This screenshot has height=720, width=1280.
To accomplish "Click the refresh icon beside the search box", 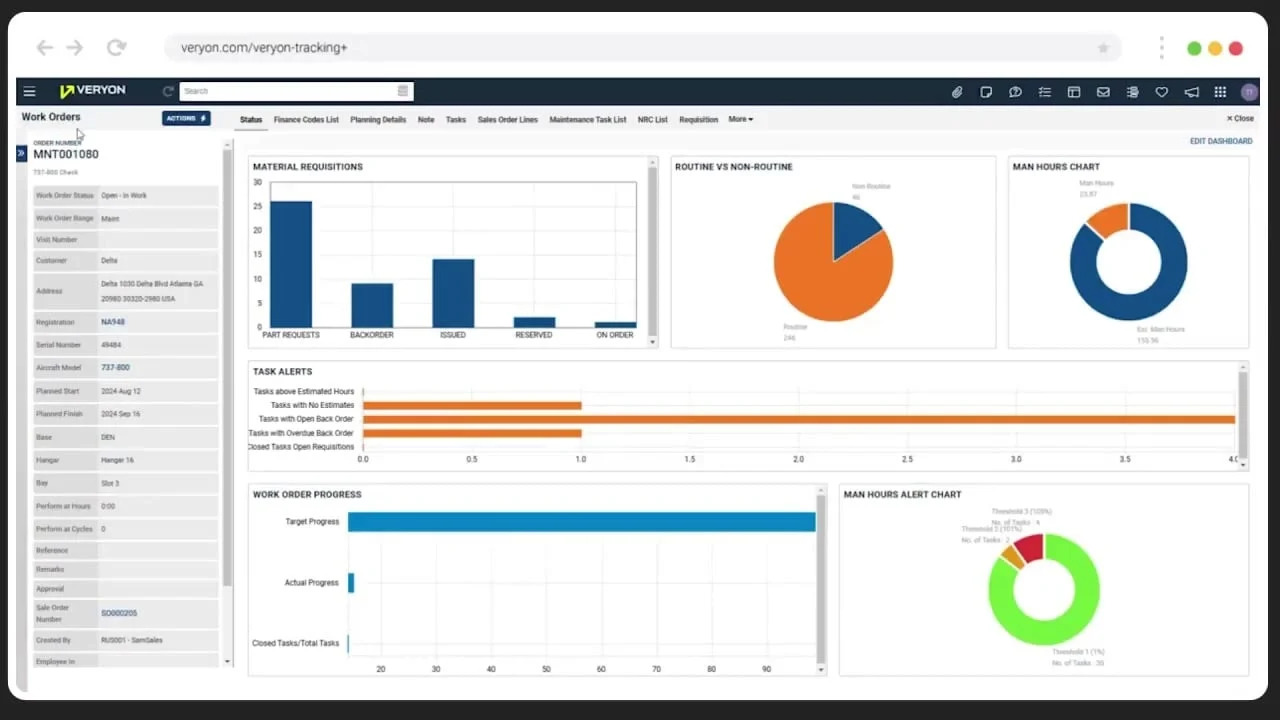I will [168, 91].
